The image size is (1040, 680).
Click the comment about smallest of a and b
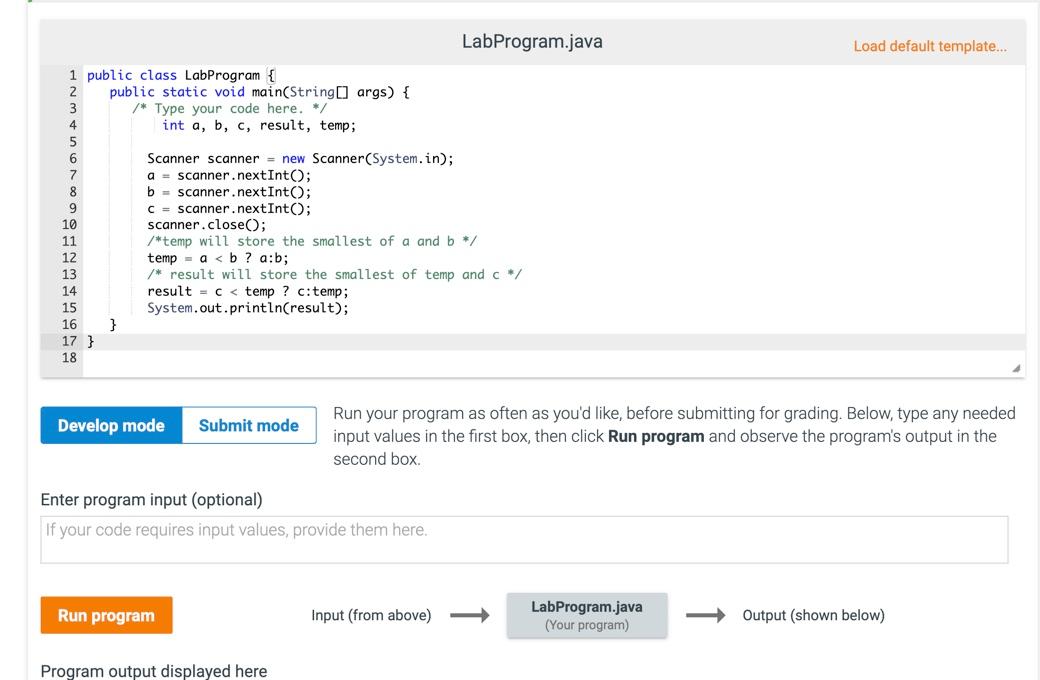pos(312,241)
